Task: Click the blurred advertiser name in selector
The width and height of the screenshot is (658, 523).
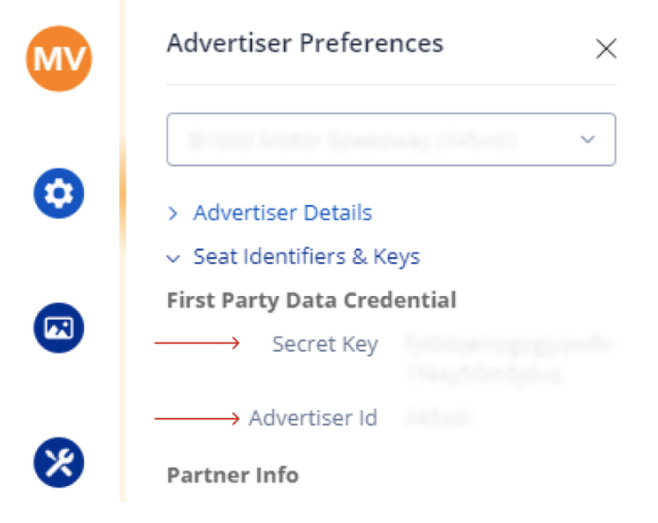Action: coord(350,139)
